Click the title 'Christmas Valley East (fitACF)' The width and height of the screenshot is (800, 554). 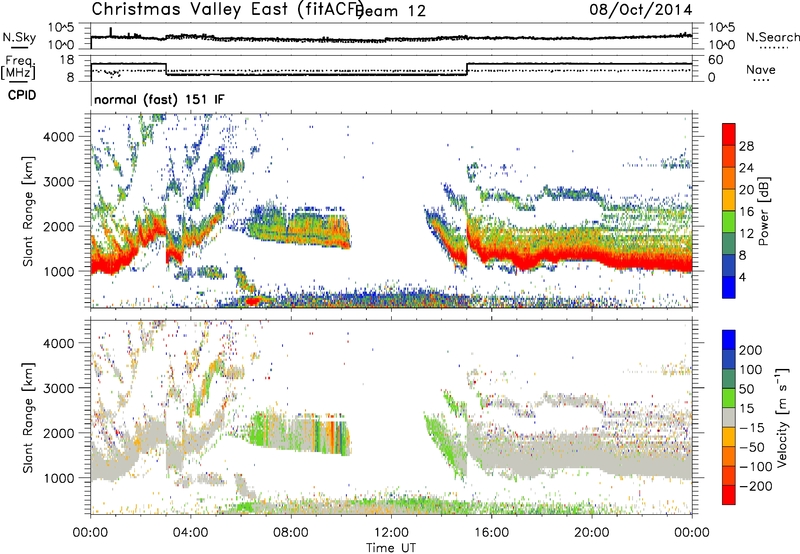[228, 9]
